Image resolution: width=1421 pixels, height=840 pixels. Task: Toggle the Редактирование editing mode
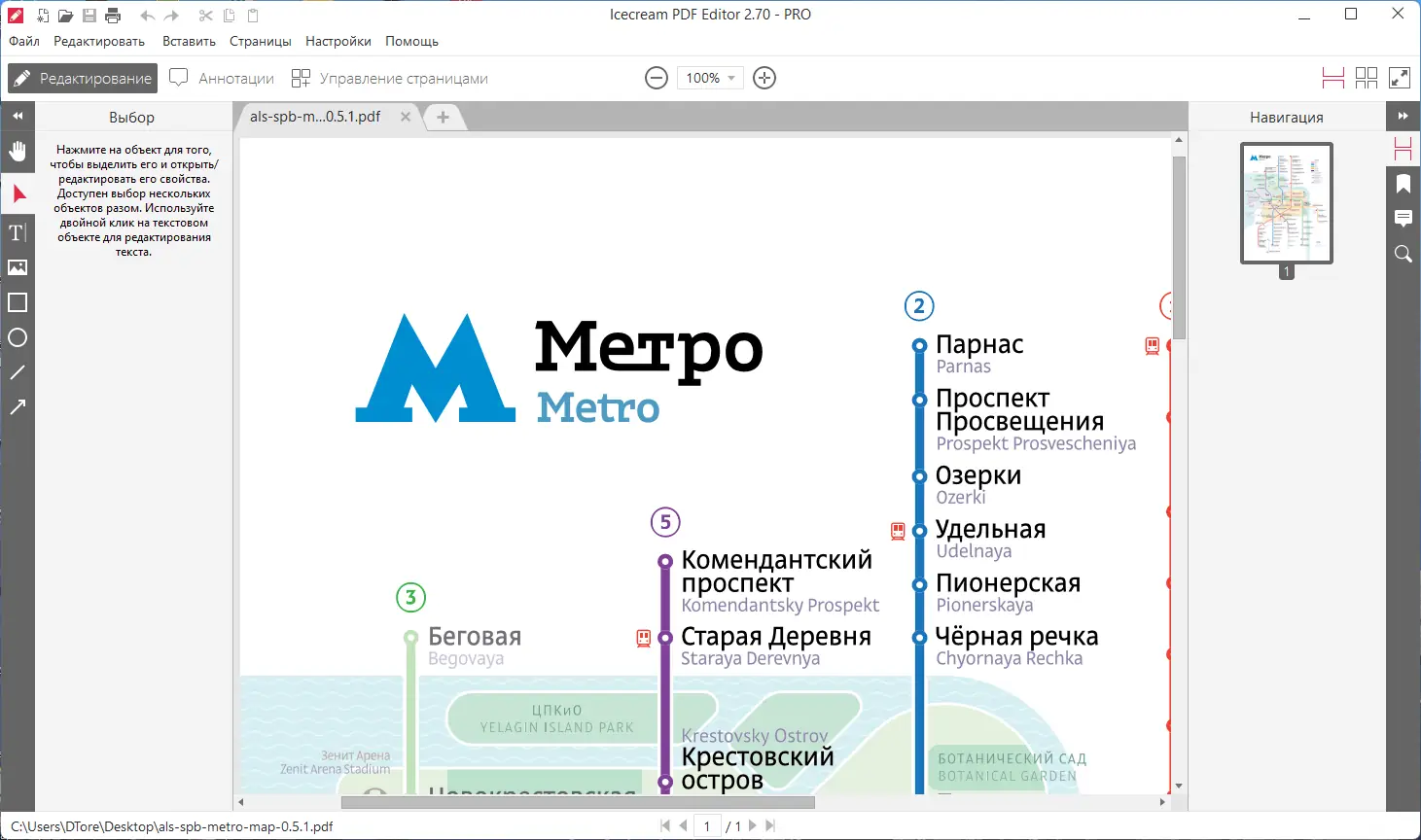pyautogui.click(x=82, y=78)
